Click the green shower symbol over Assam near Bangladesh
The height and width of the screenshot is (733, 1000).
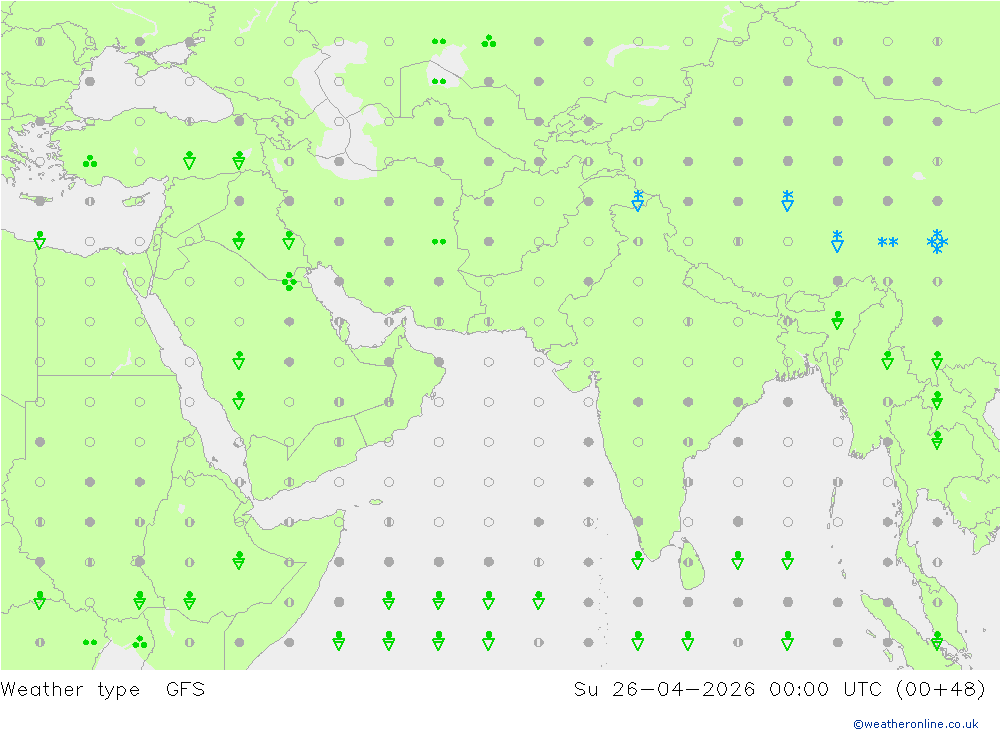(x=837, y=320)
